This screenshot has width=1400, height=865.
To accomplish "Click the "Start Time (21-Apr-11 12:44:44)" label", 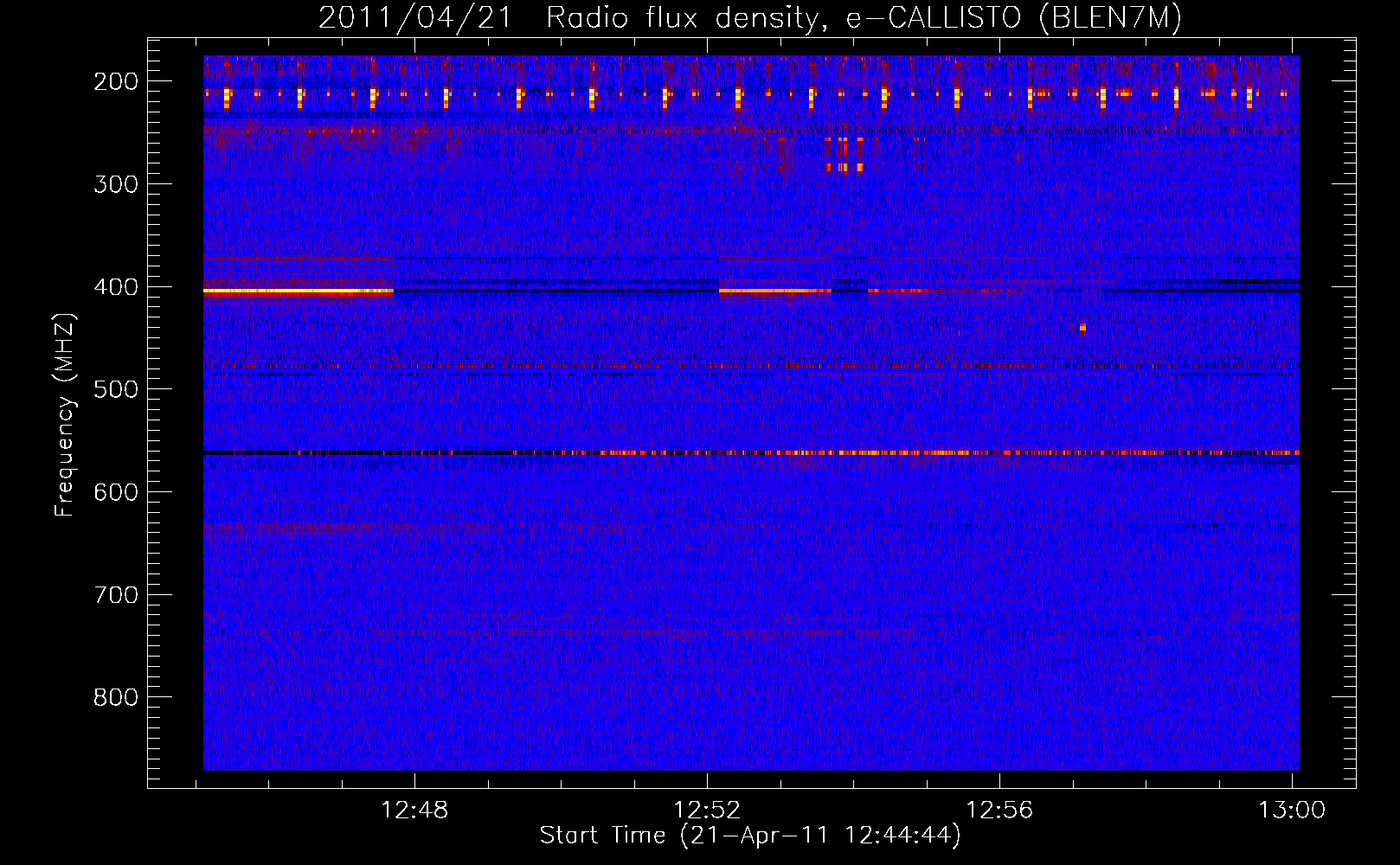I will pos(750,836).
